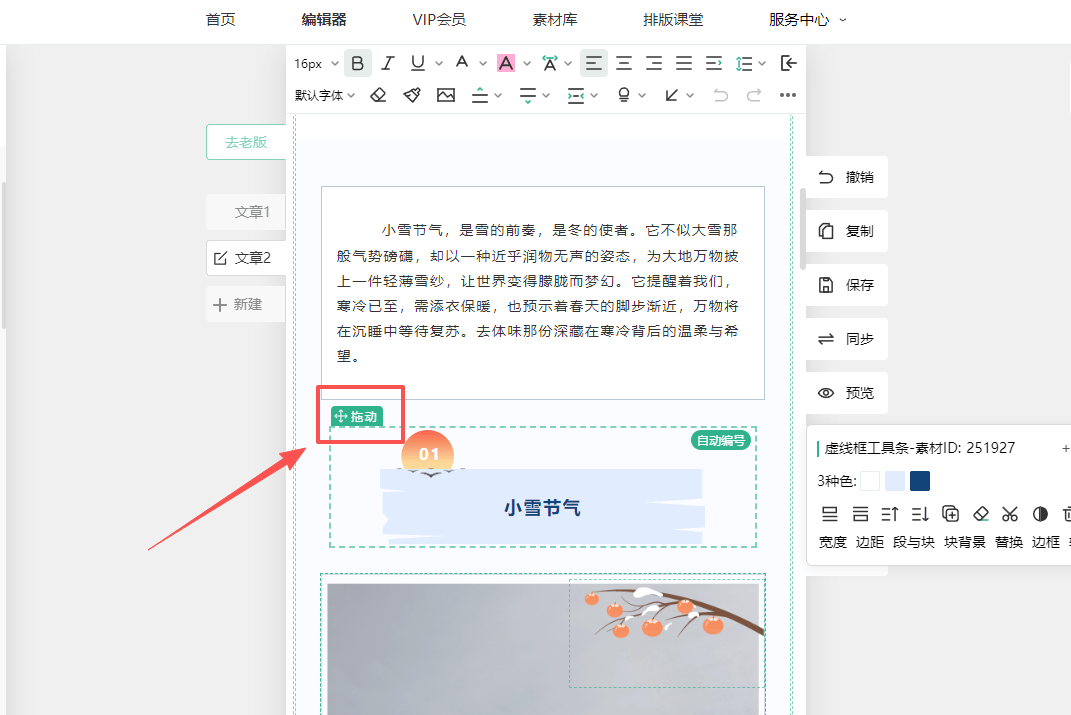Expand the line spacing dropdown arrow
This screenshot has width=1071, height=715.
763,64
